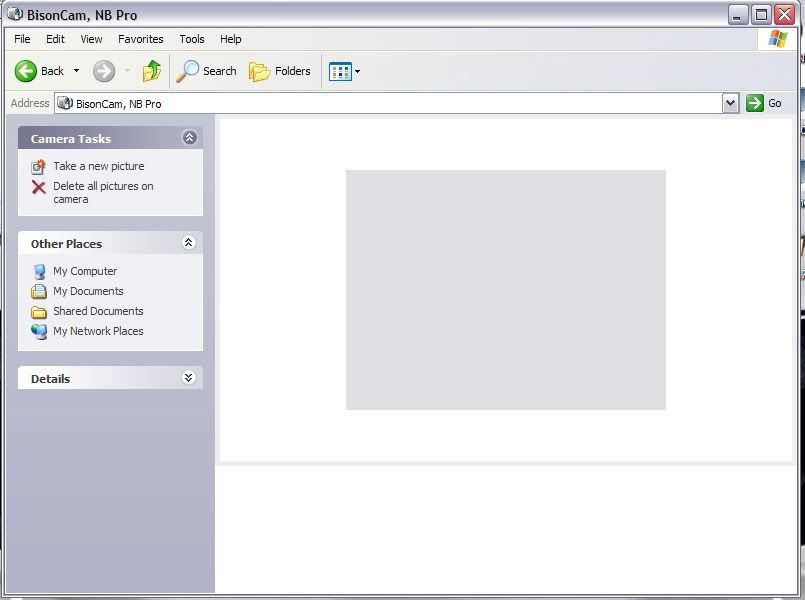Click the Other Places header text
The height and width of the screenshot is (600, 805).
(66, 244)
